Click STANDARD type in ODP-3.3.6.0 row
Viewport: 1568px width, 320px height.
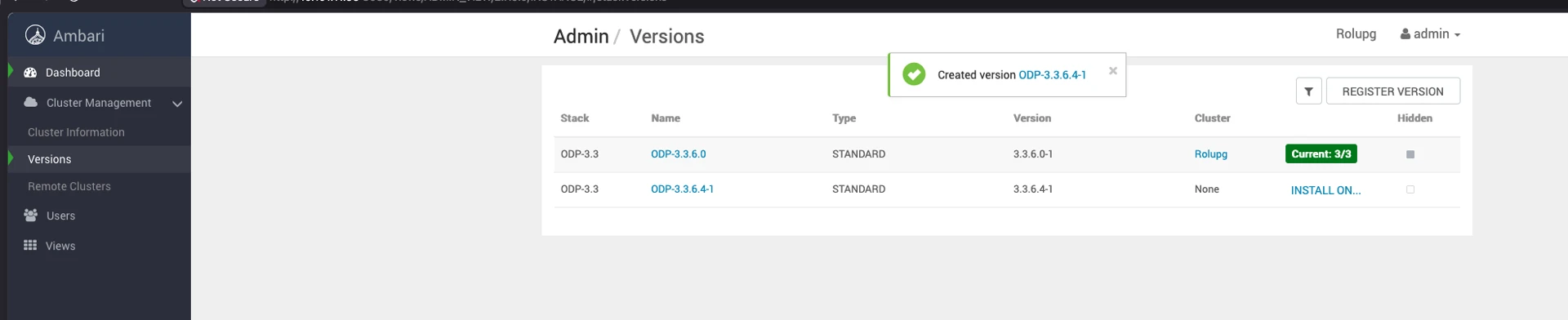[x=858, y=154]
